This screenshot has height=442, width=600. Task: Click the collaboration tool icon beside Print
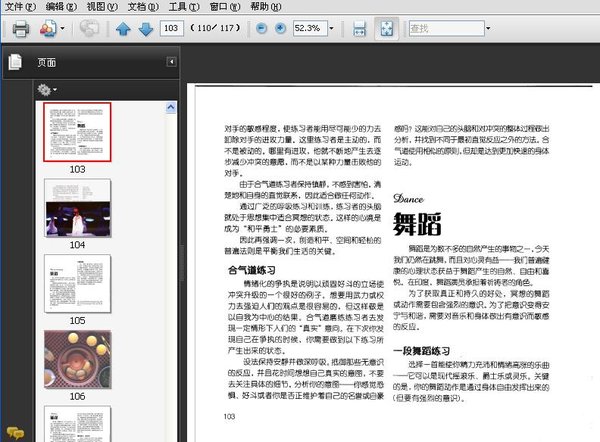(x=48, y=30)
